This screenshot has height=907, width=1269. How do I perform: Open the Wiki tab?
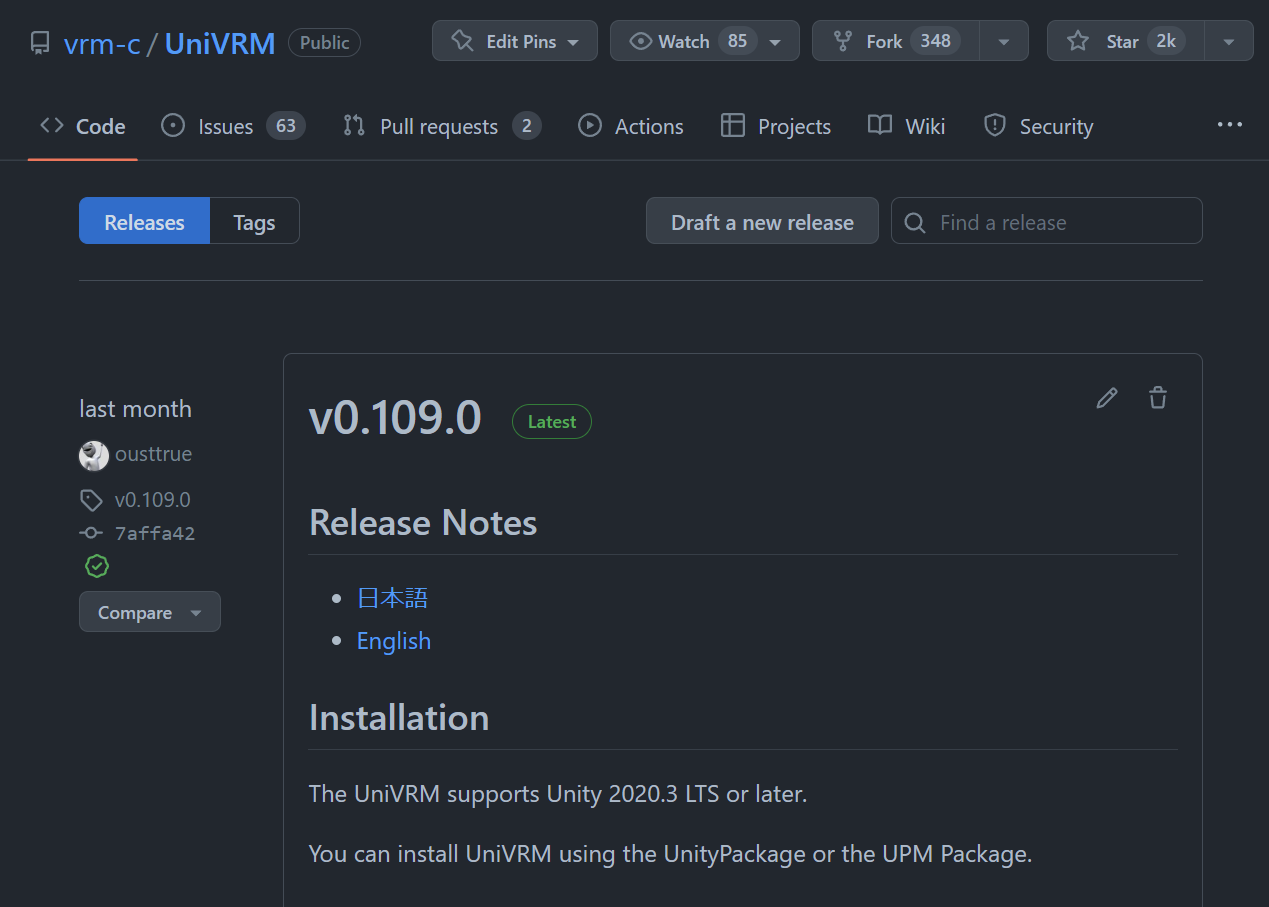click(x=906, y=126)
